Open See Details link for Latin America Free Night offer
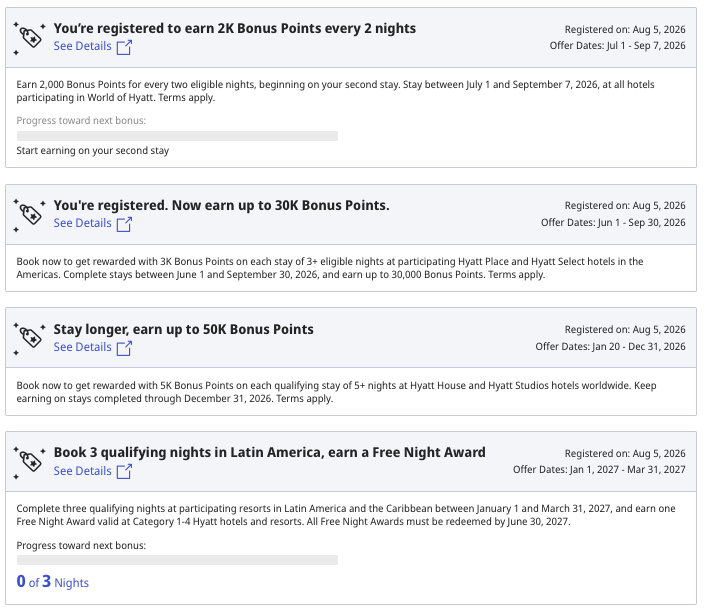705x614 pixels. (x=82, y=471)
